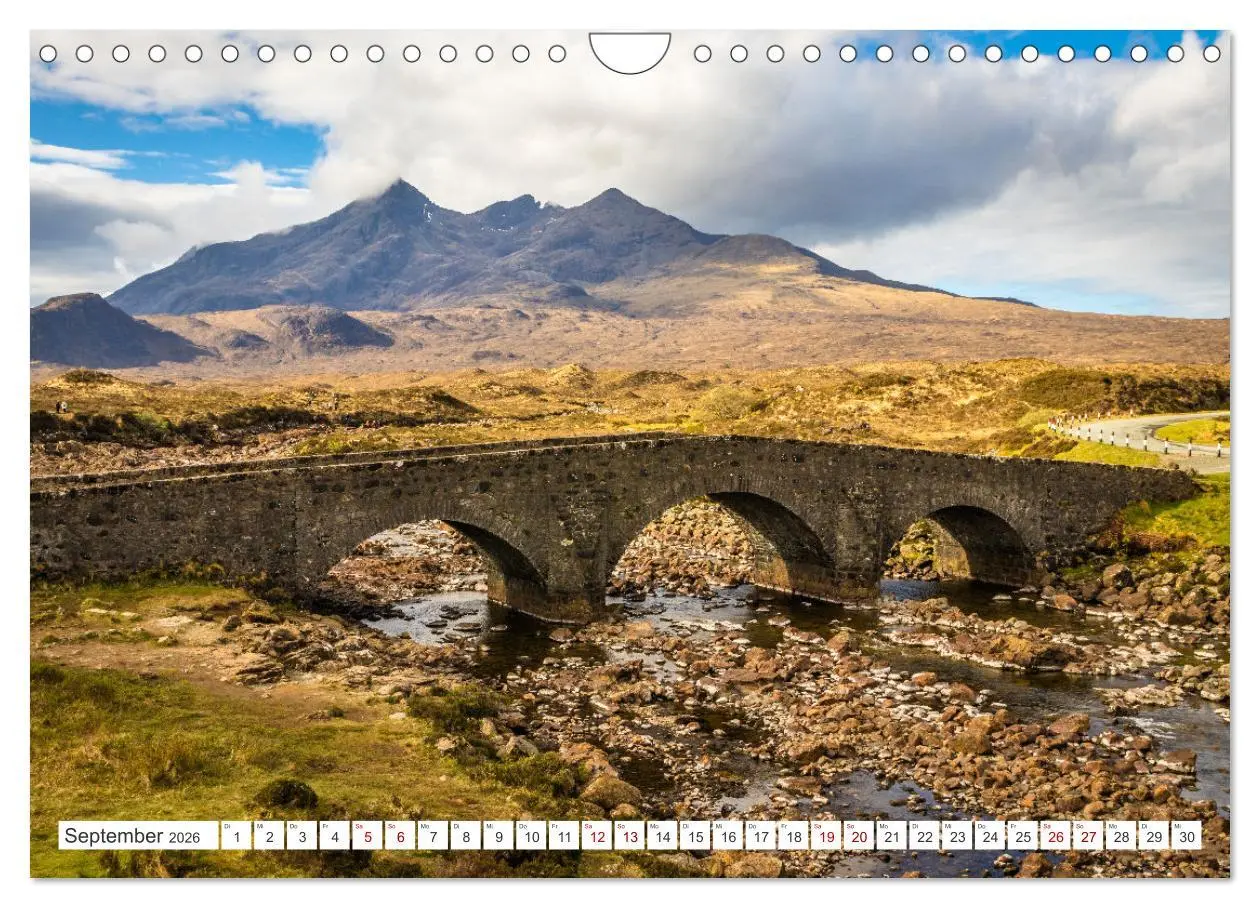
Task: Select day 15 in the calendar strip
Action: 695,836
